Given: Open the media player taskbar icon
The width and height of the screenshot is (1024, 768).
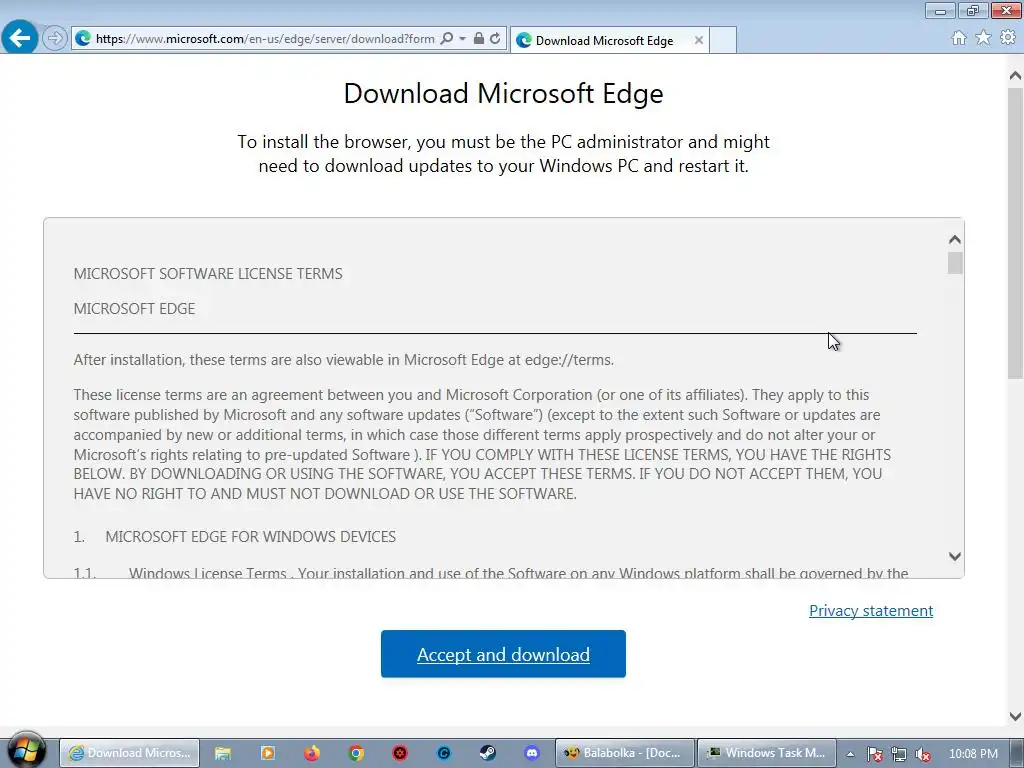Looking at the screenshot, I should [267, 753].
